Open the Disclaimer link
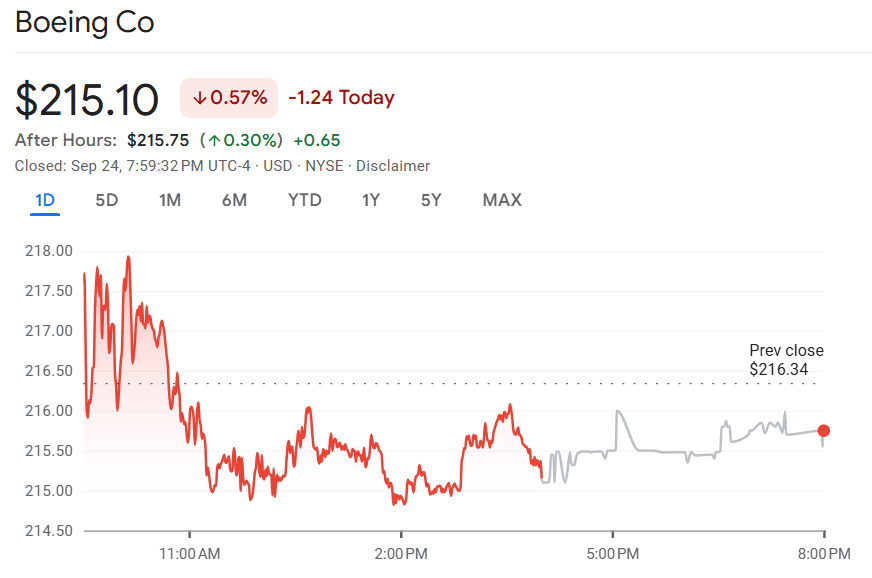This screenshot has width=872, height=578. 393,166
